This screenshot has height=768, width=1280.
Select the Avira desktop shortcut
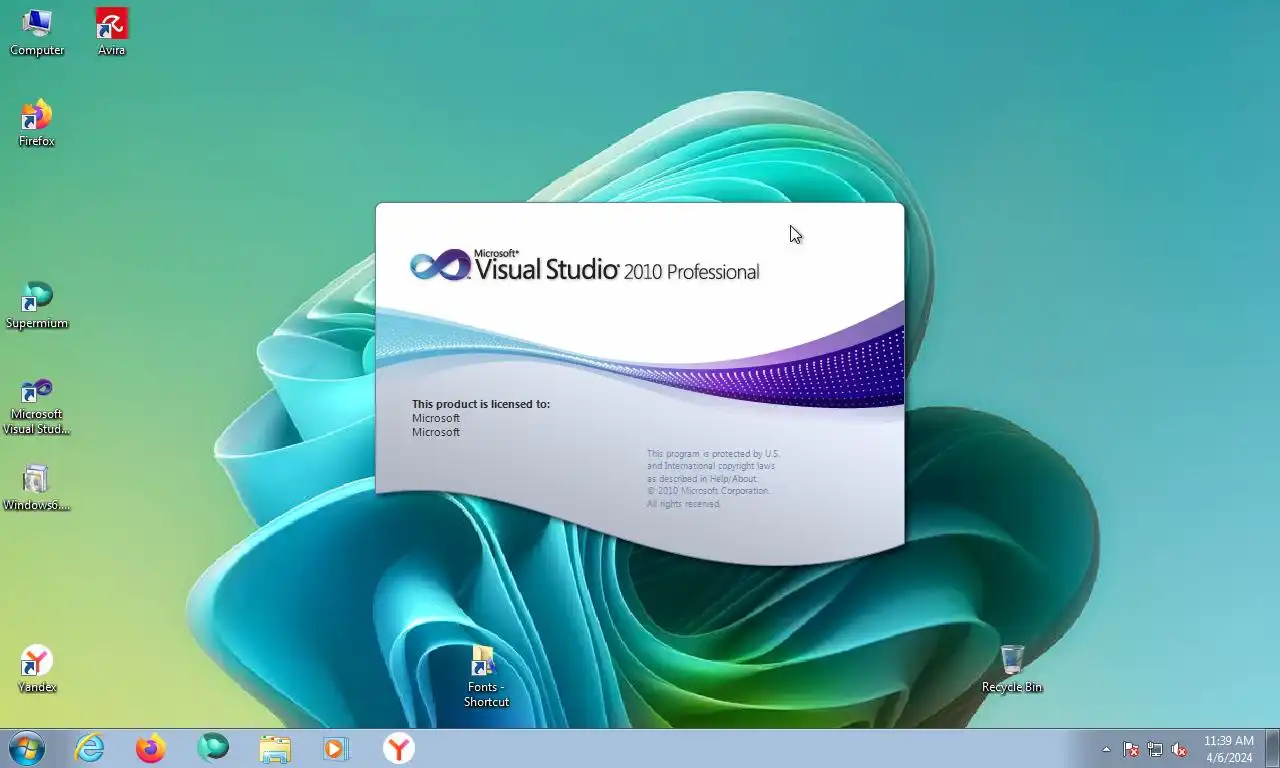tap(111, 32)
